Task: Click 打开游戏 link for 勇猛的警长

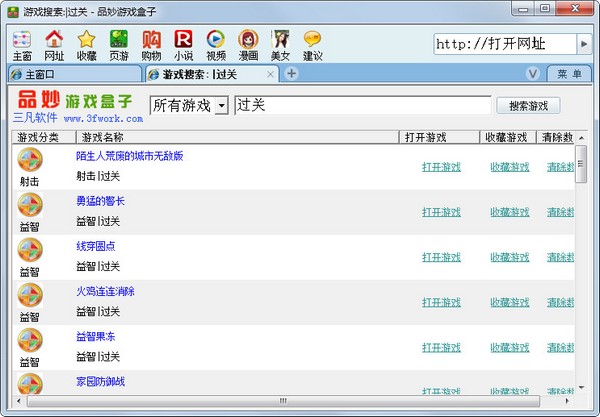Action: [441, 212]
